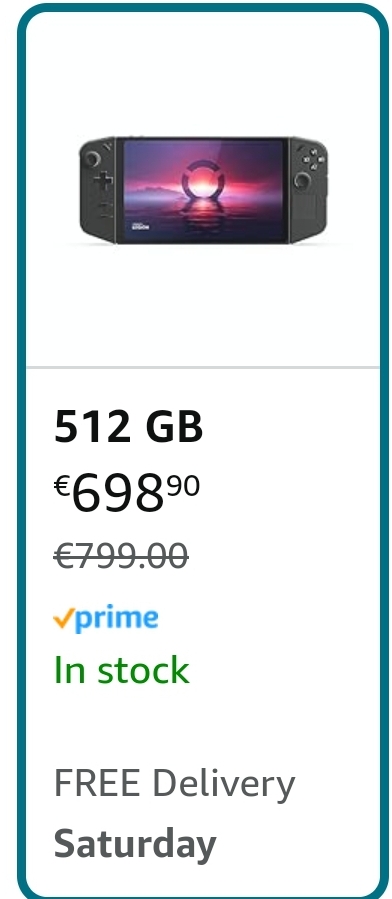Click the divider line below the product image
This screenshot has height=899, width=392.
click(203, 367)
